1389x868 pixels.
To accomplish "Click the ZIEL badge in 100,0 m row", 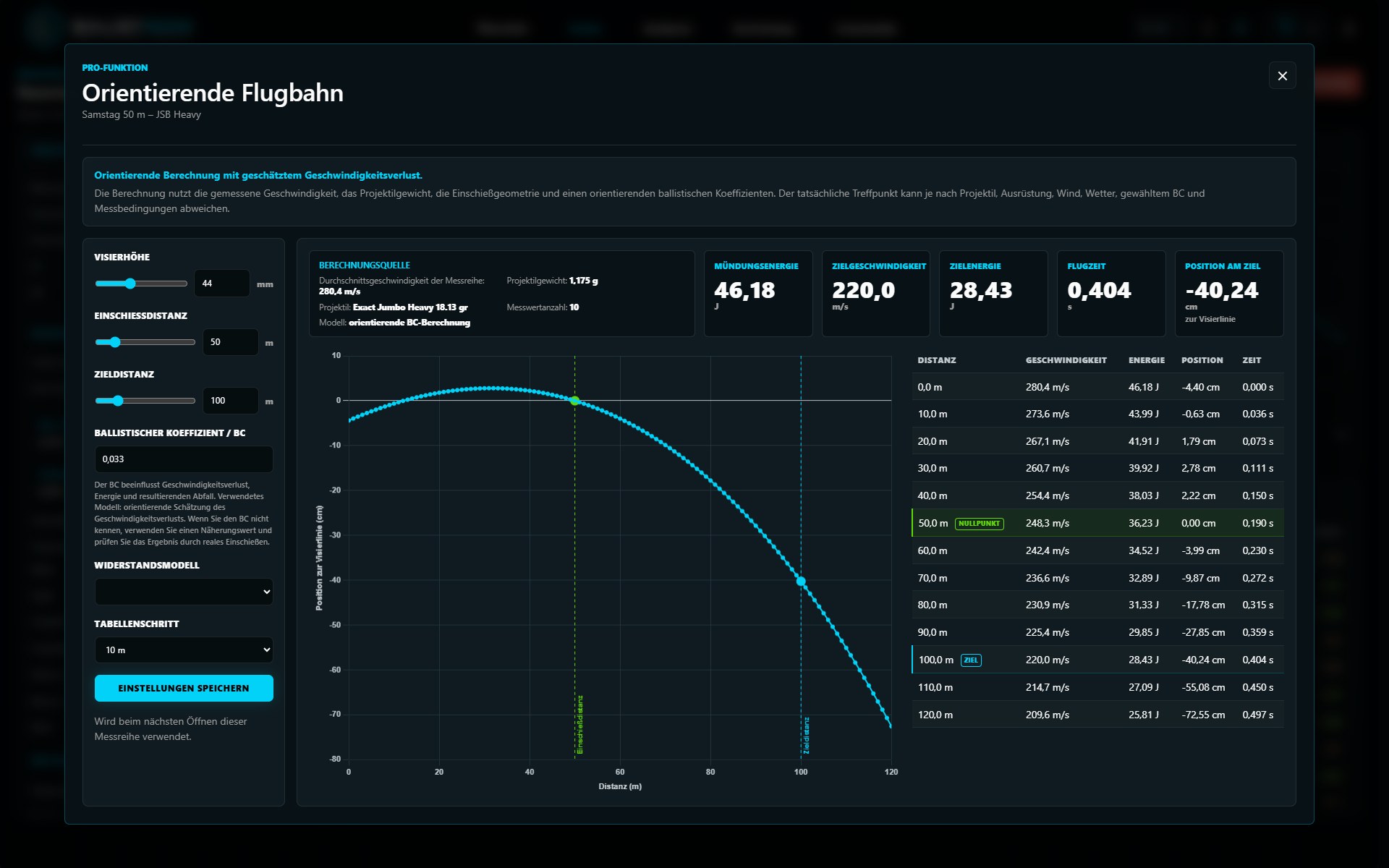I will pyautogui.click(x=971, y=660).
